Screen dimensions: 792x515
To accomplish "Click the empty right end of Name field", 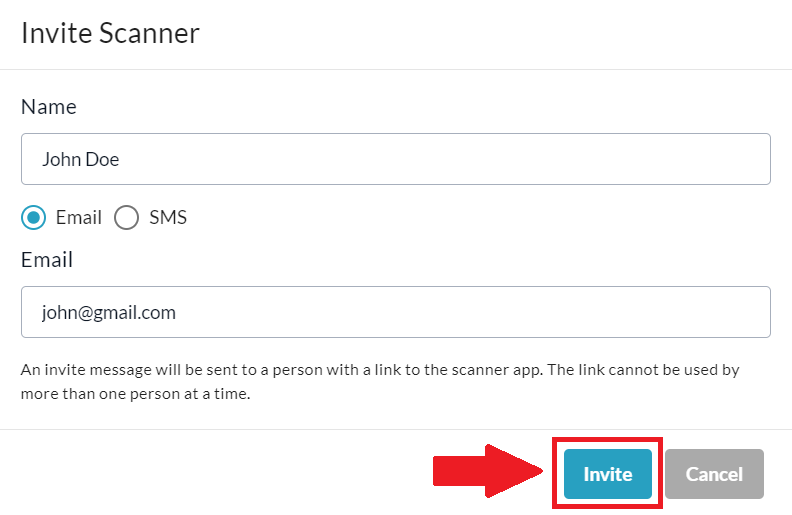I will tap(700, 159).
